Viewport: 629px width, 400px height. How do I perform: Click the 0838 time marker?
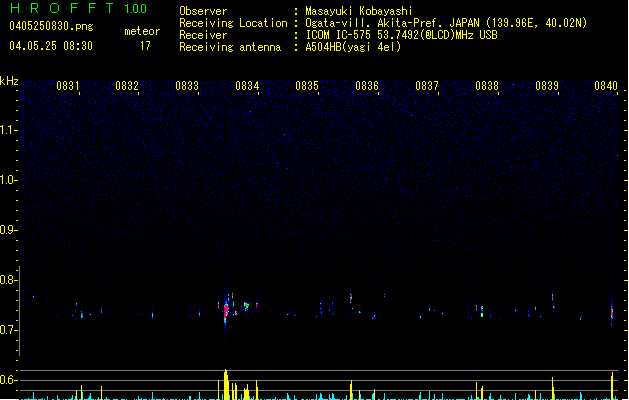point(487,86)
